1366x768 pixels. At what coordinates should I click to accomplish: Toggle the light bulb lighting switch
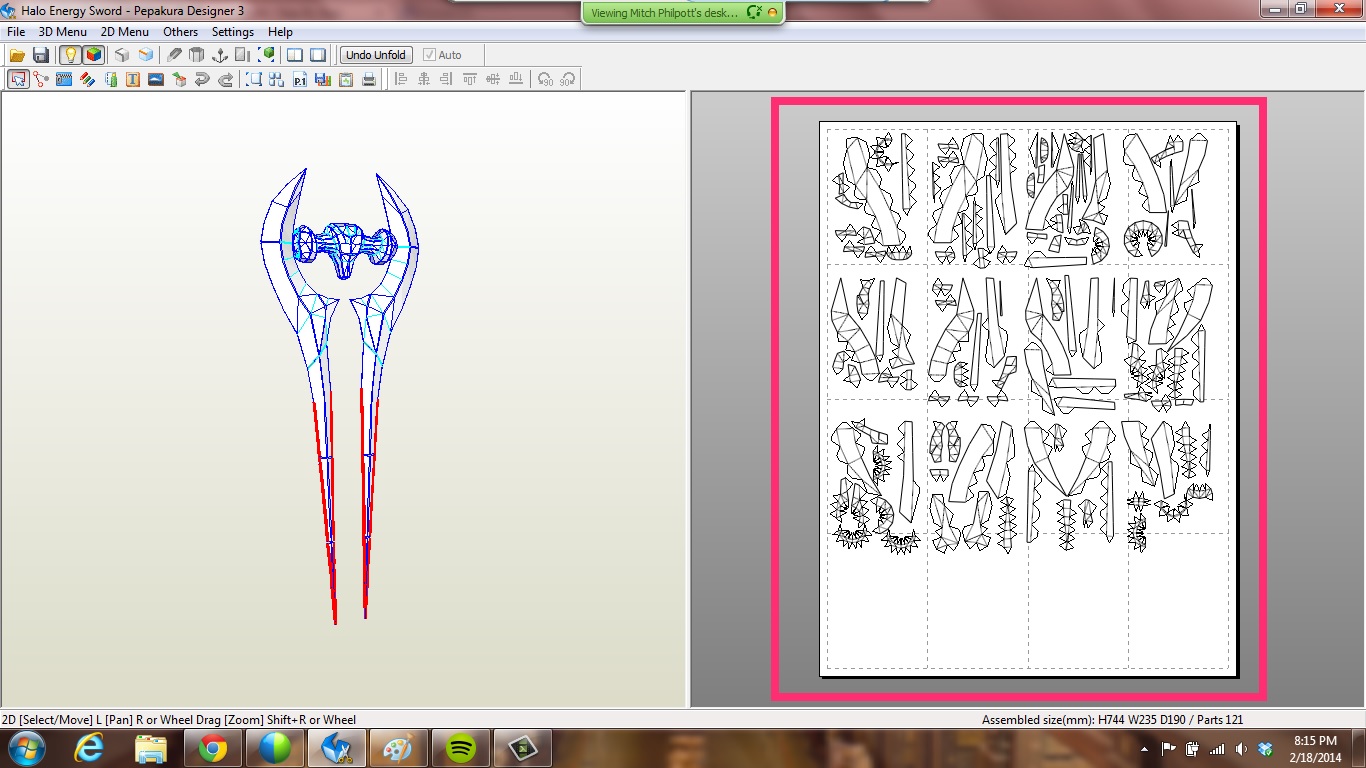tap(71, 55)
